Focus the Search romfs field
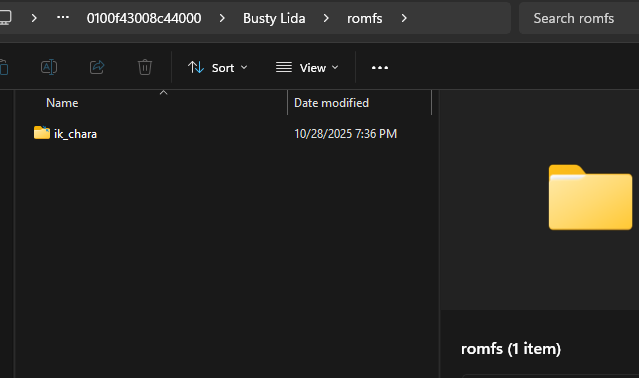This screenshot has height=378, width=639. coord(579,18)
